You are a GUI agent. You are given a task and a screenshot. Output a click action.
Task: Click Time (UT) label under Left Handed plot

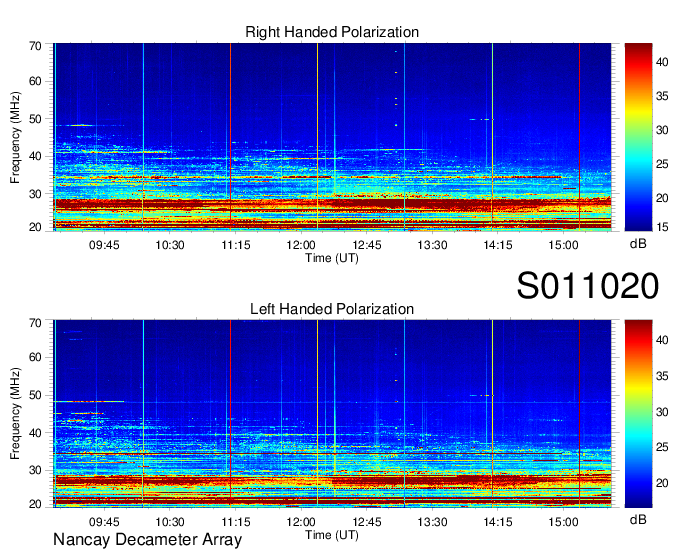pos(332,535)
